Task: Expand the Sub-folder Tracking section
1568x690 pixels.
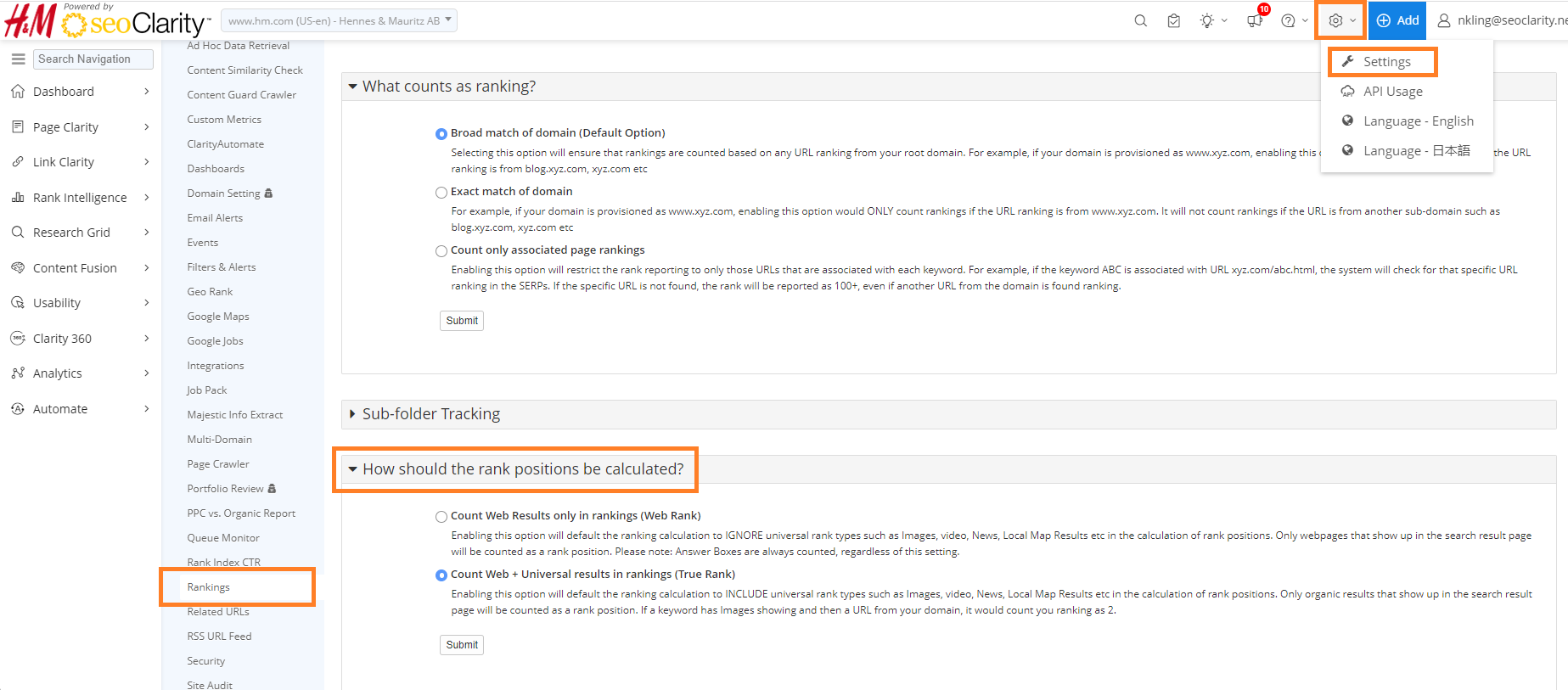Action: click(430, 414)
